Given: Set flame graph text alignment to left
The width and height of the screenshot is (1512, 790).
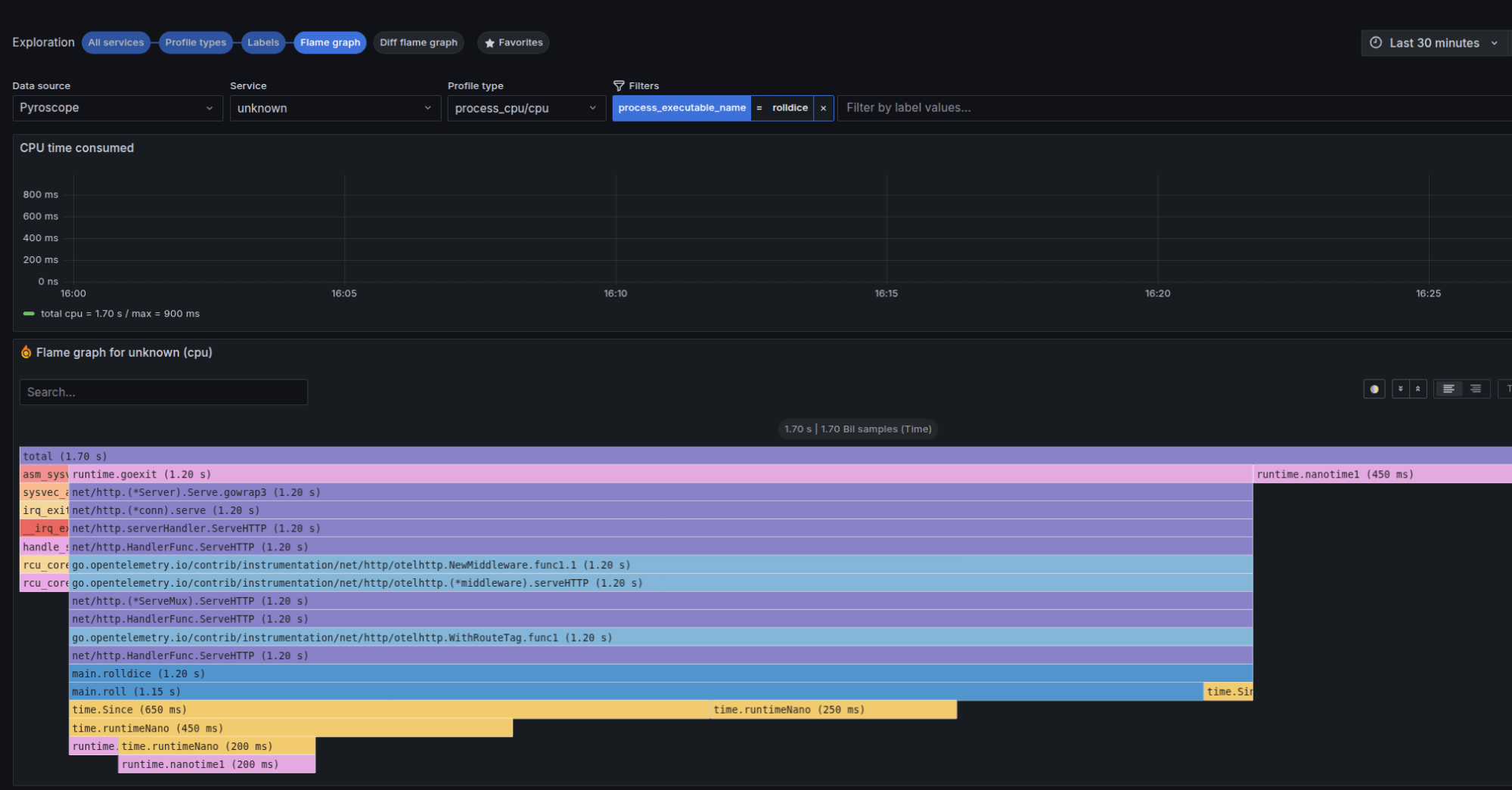Looking at the screenshot, I should [1448, 389].
